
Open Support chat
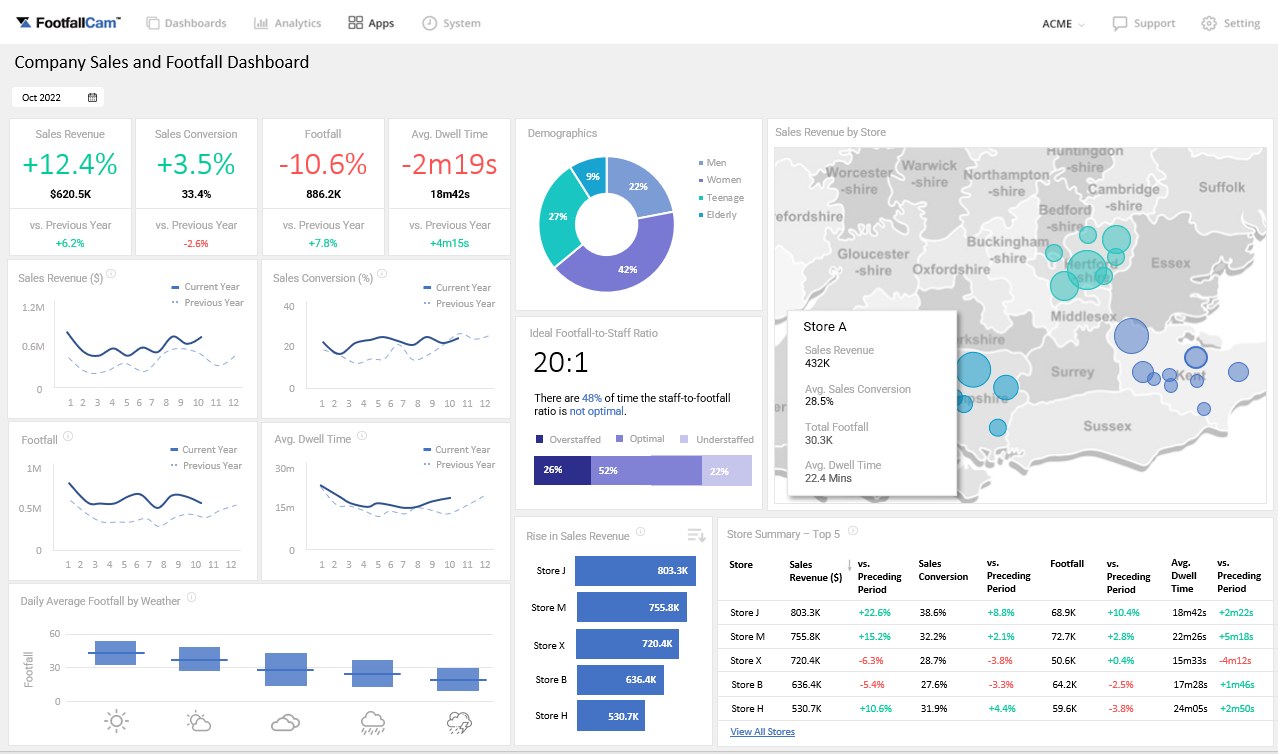[x=1144, y=23]
